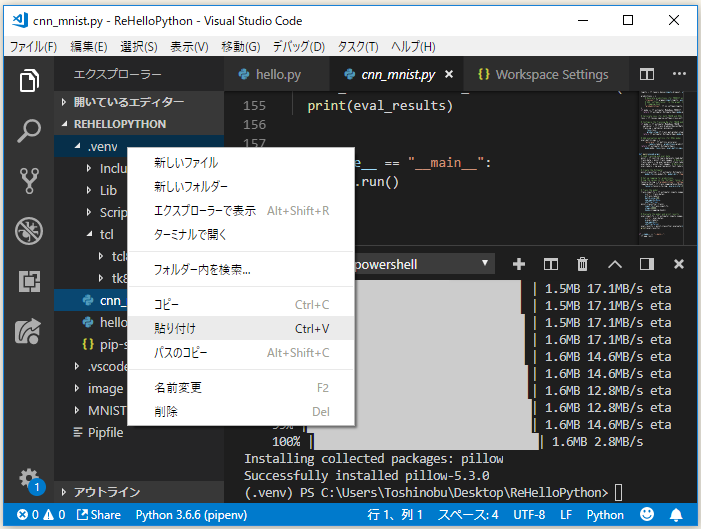The height and width of the screenshot is (529, 701).
Task: Click the errors and warnings count
Action: tap(41, 515)
